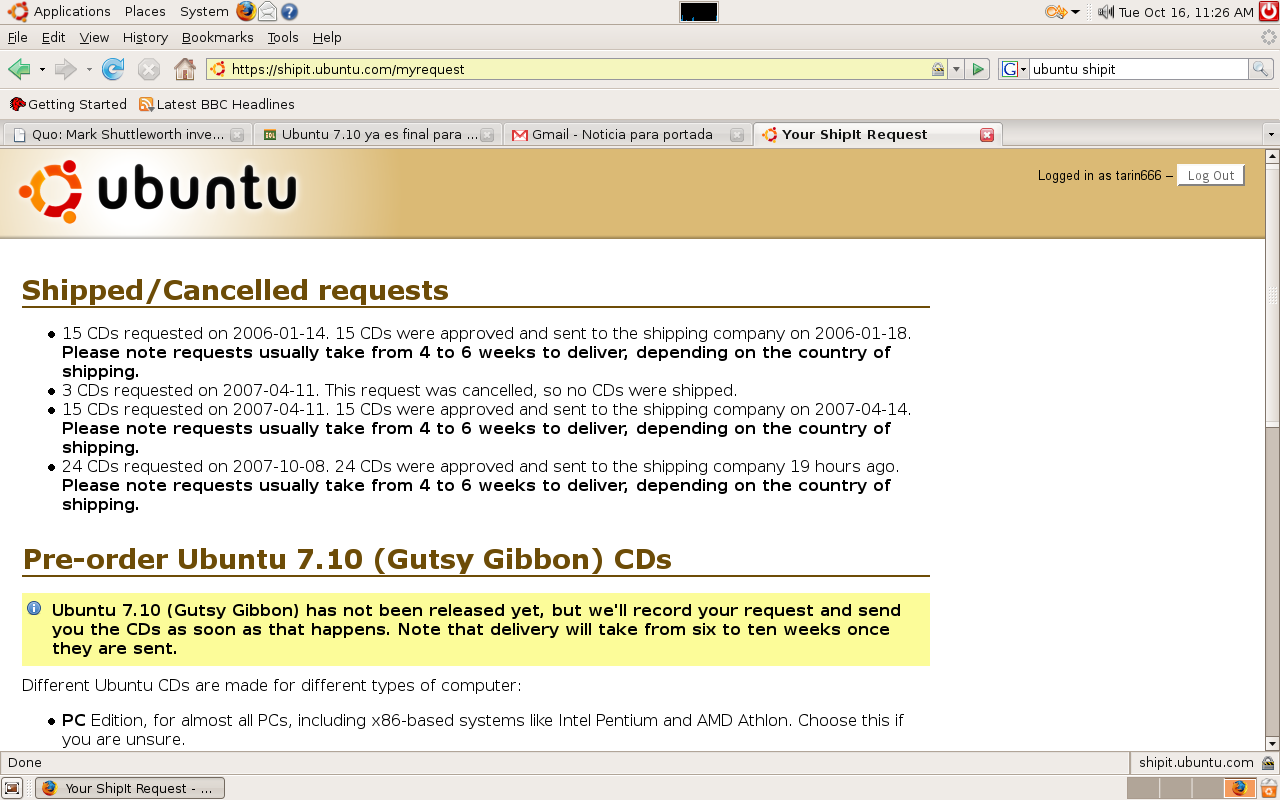Viewport: 1280px width, 800px height.
Task: Click the shipit.ubuntu.com status bar text
Action: coord(1196,762)
